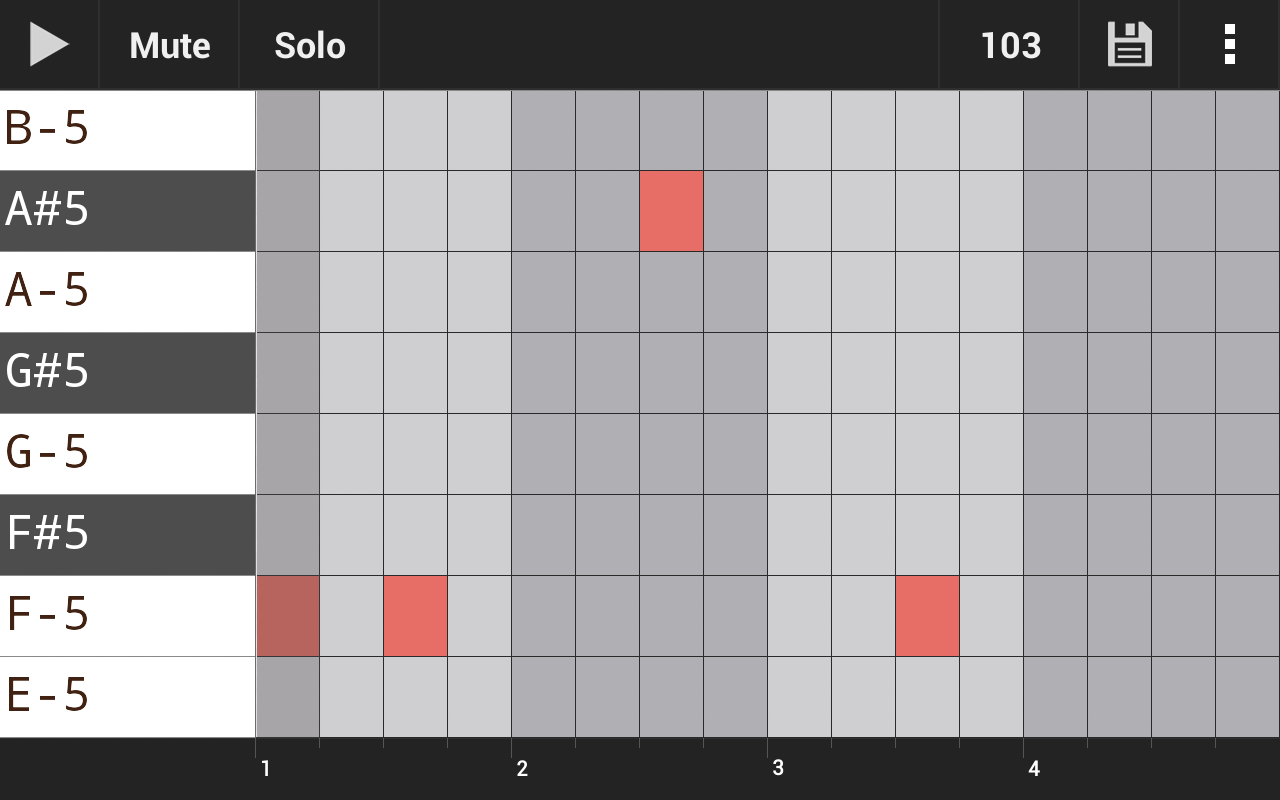
Task: Select the B-5 piano key label
Action: point(60,130)
